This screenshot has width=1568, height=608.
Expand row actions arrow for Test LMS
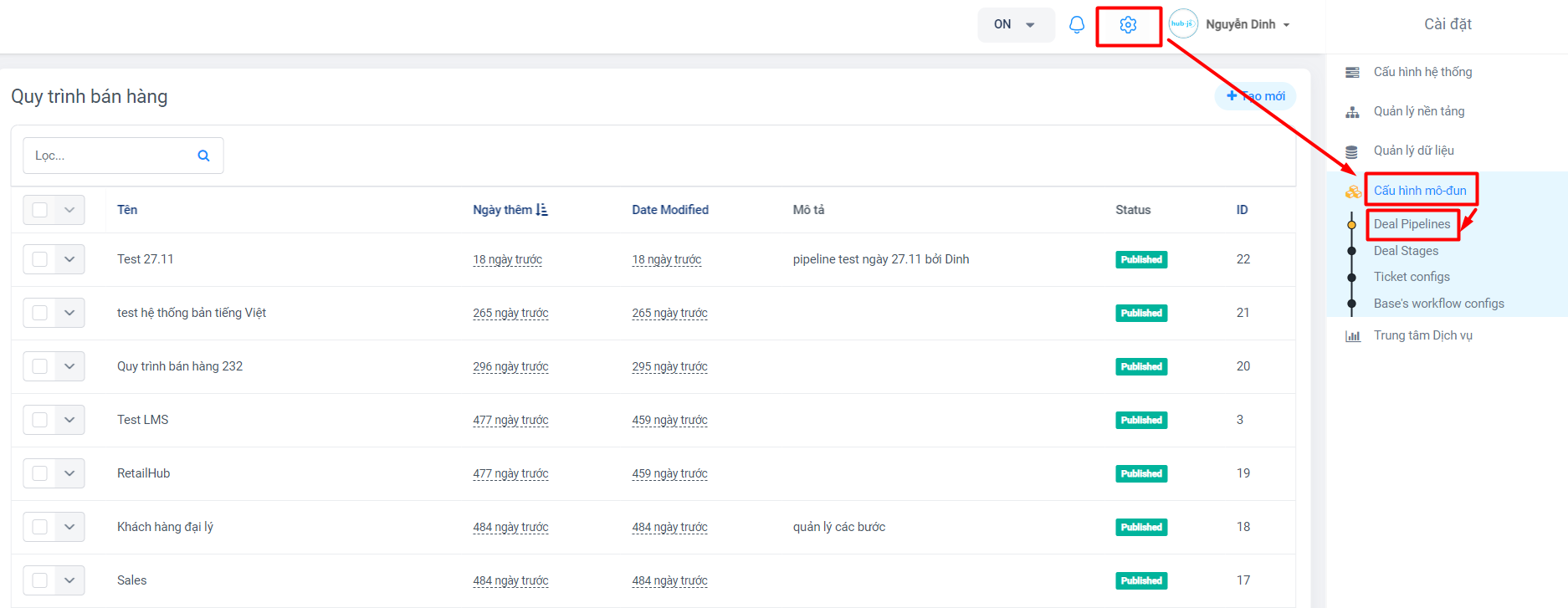(69, 420)
